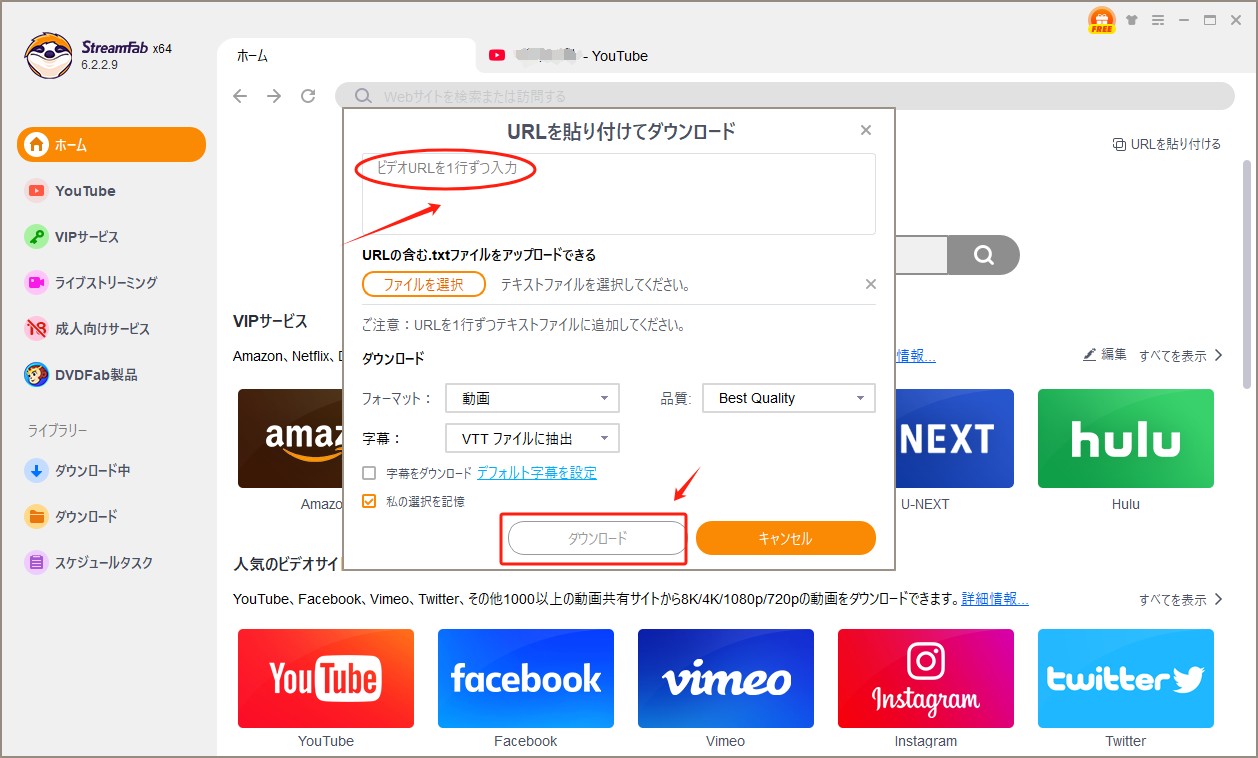Click the t-shirt skin icon
This screenshot has width=1258, height=758.
click(1132, 20)
